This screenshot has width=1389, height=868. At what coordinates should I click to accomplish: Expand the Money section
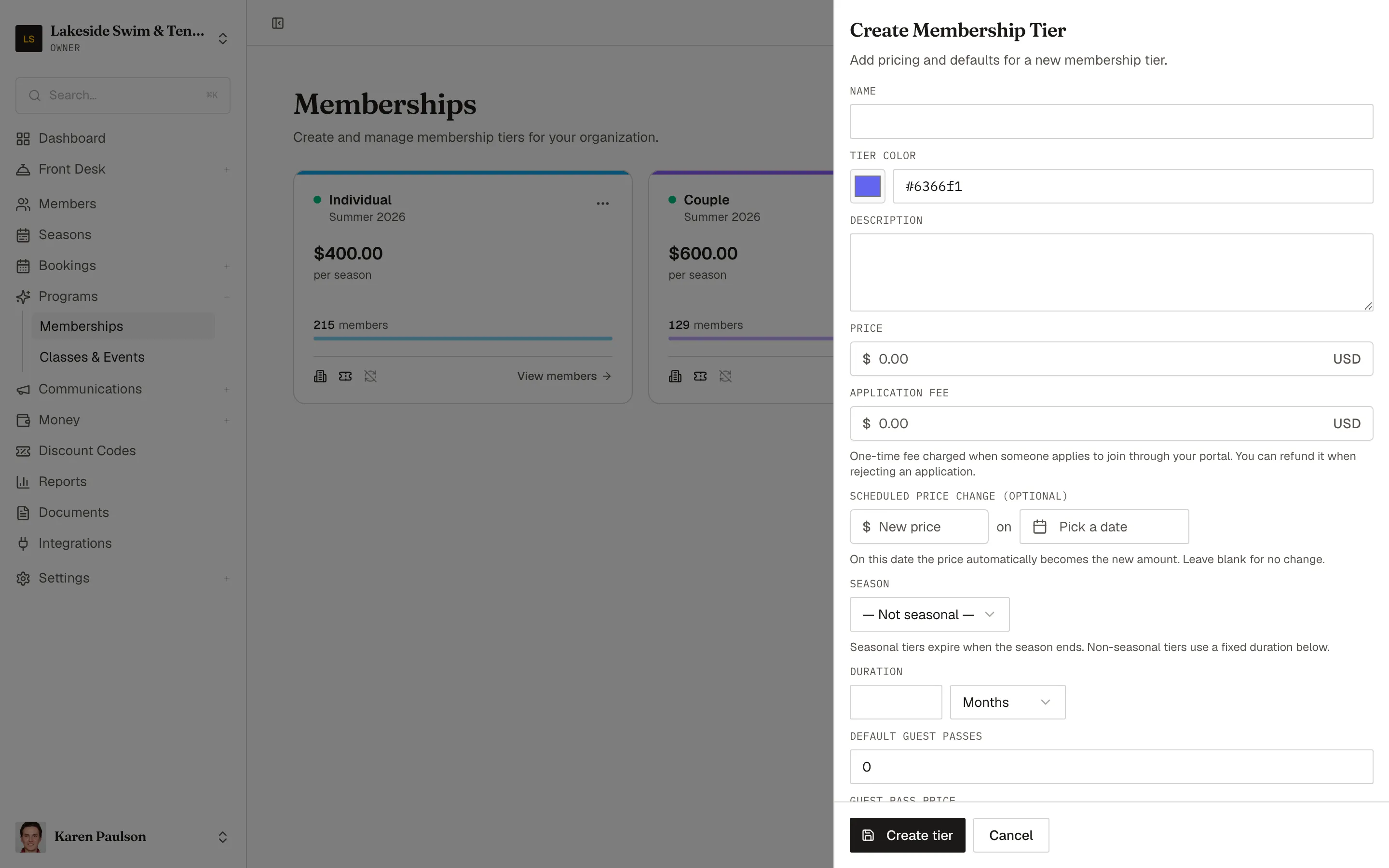pyautogui.click(x=227, y=420)
